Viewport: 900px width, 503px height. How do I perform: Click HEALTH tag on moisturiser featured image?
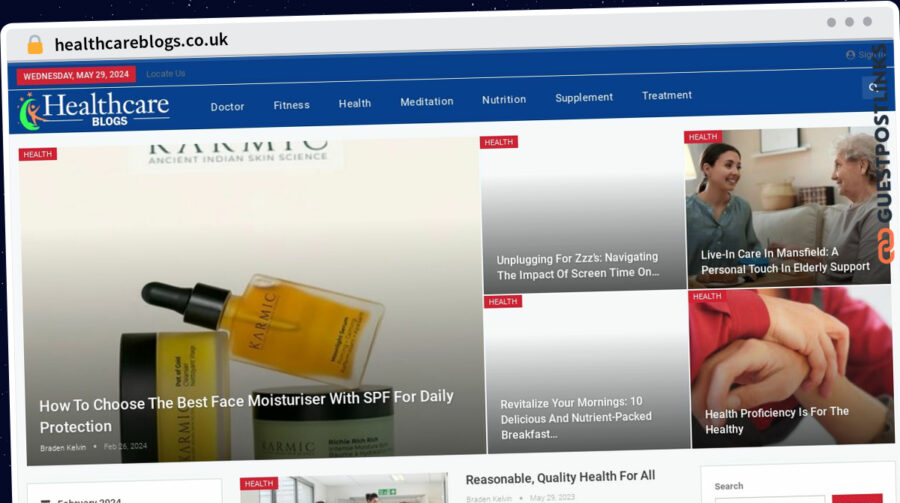[38, 154]
